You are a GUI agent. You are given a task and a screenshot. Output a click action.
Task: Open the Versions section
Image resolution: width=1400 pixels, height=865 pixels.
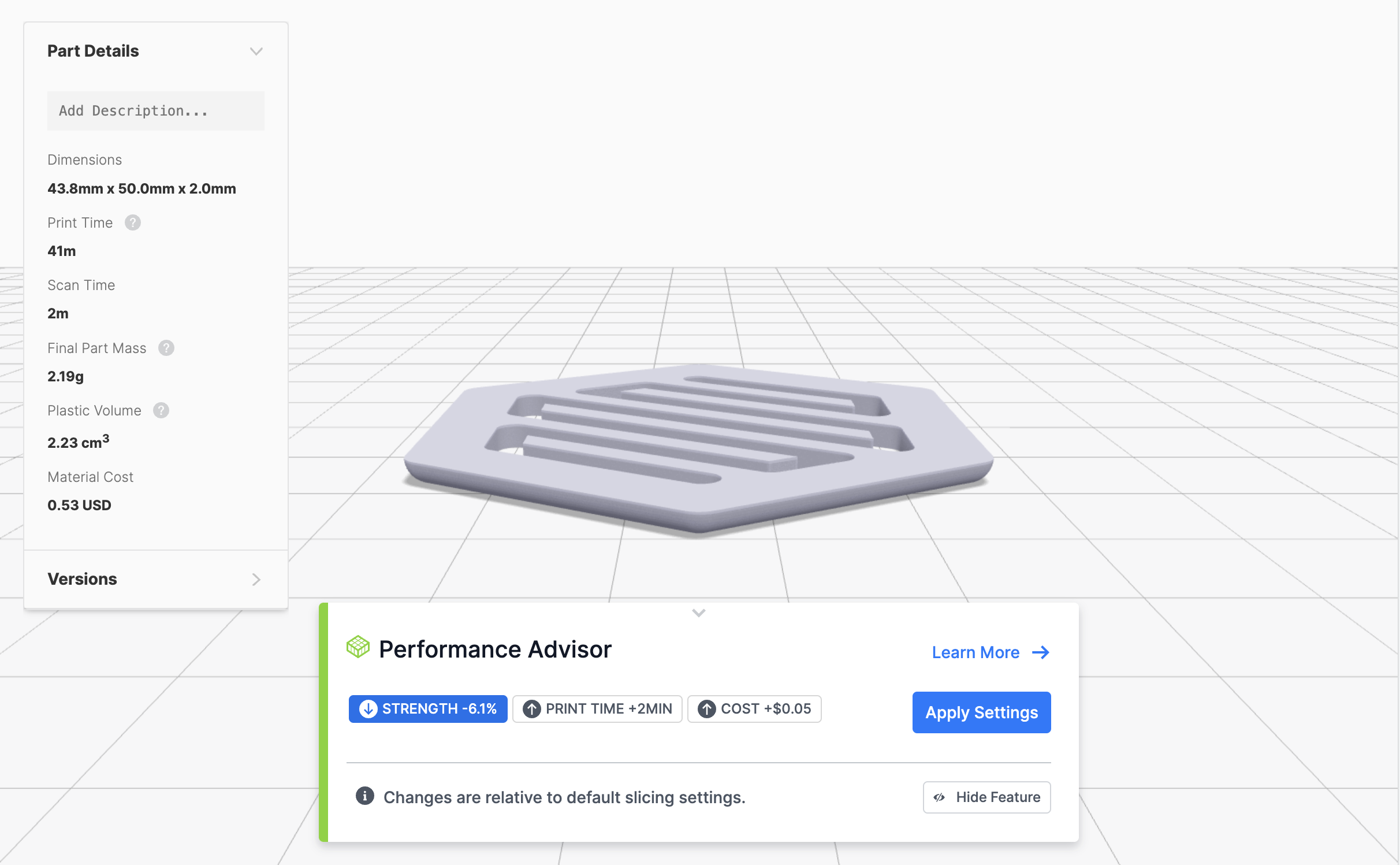point(82,579)
